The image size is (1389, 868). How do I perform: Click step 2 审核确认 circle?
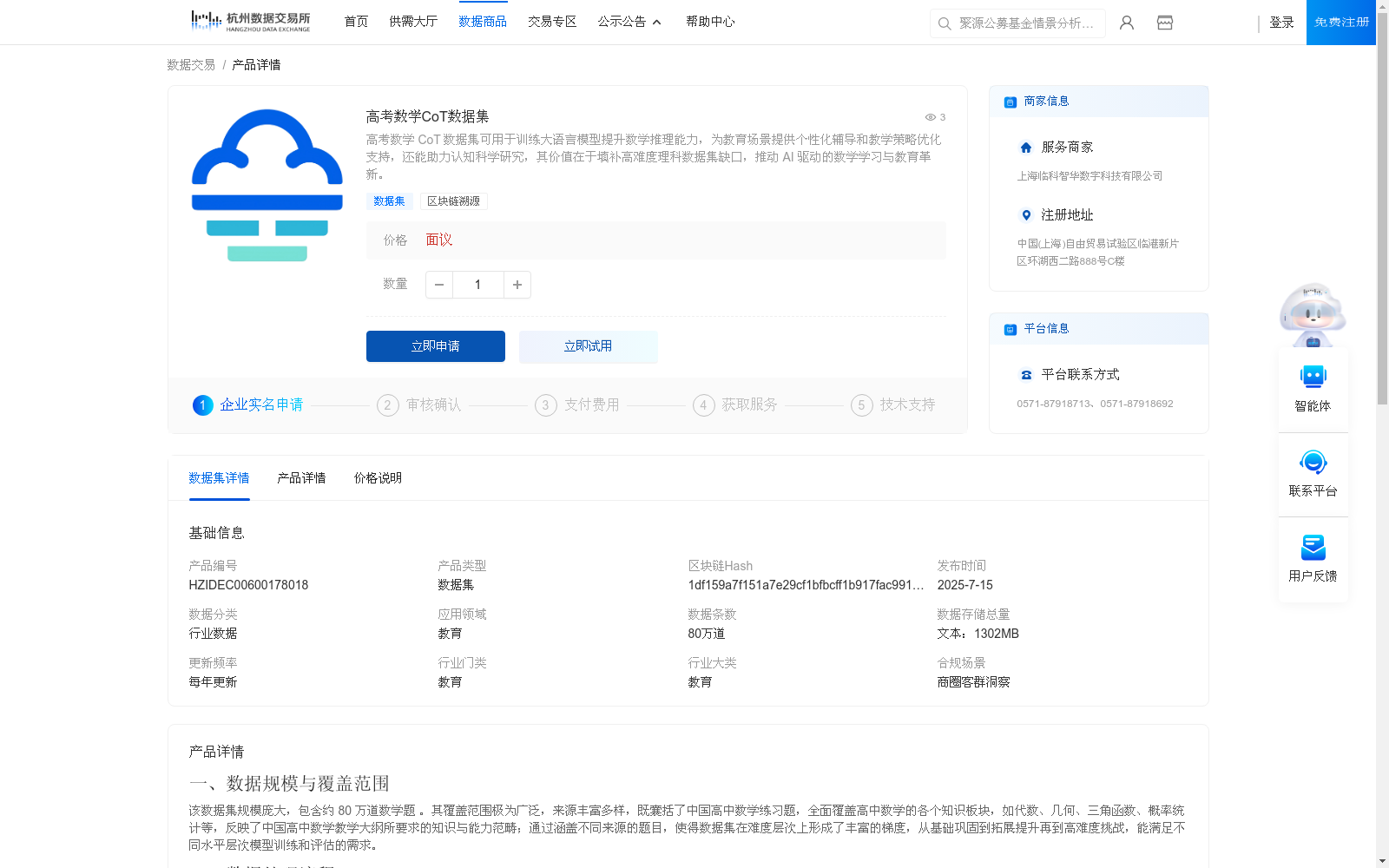(388, 405)
